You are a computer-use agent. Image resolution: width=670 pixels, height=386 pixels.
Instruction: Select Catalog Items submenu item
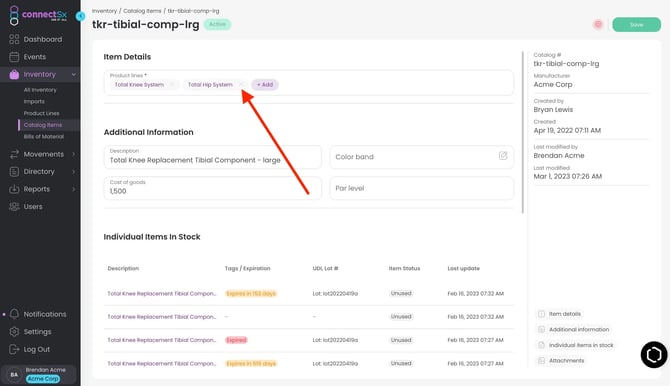coord(43,125)
